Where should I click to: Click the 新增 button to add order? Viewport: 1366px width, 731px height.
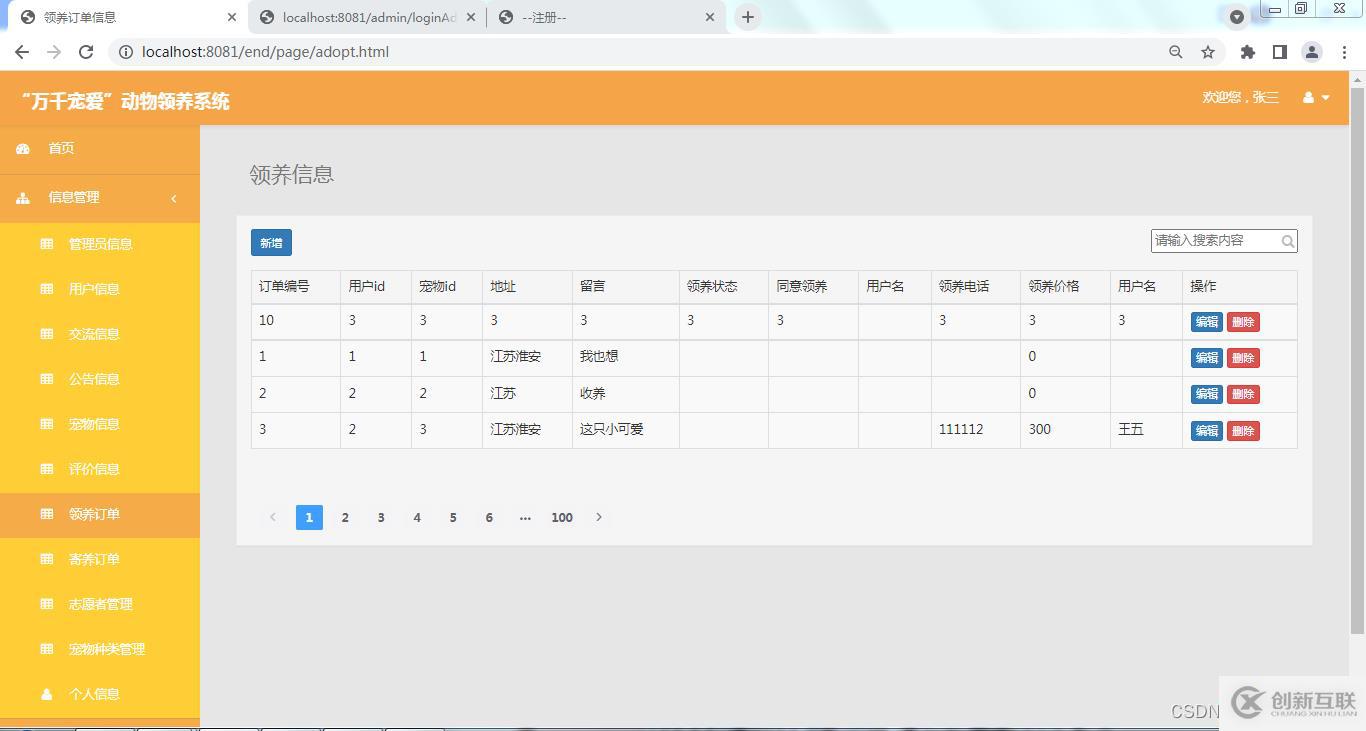271,243
